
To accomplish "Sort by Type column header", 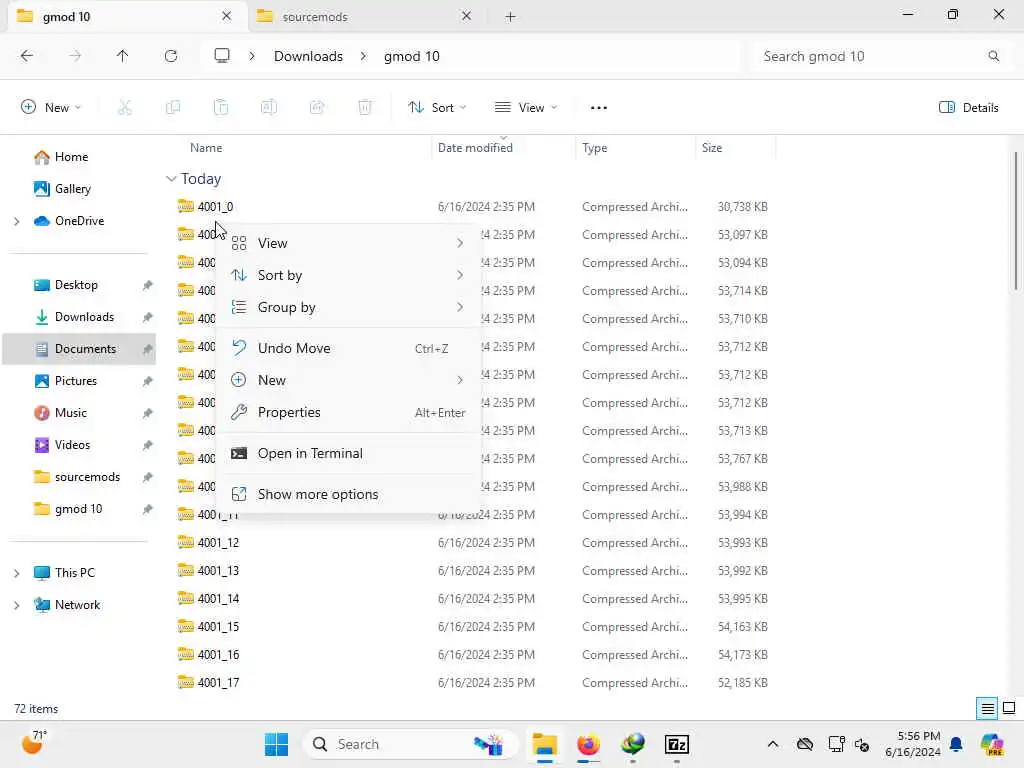I will tap(594, 148).
